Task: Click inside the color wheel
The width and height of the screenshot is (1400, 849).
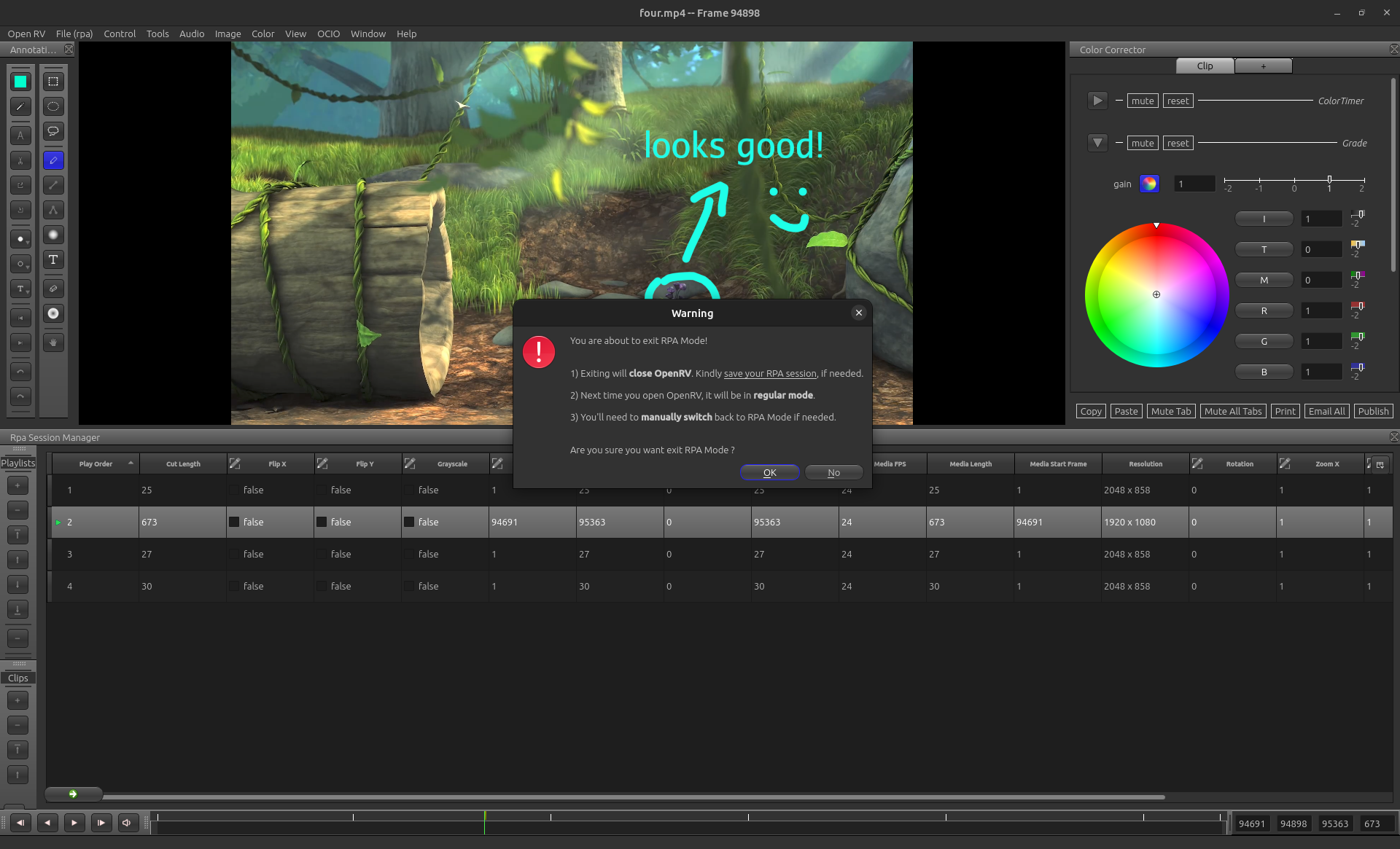Action: click(1156, 294)
